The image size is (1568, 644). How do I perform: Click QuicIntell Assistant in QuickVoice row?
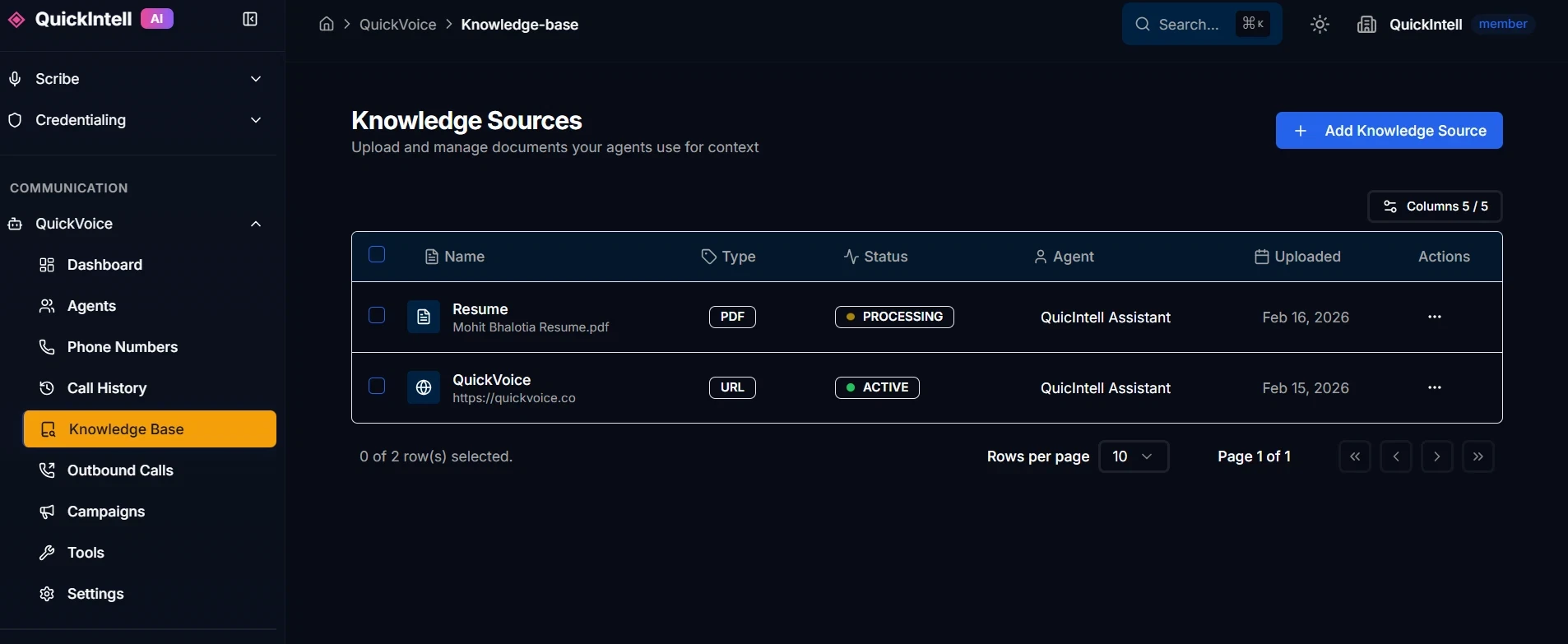pyautogui.click(x=1106, y=388)
